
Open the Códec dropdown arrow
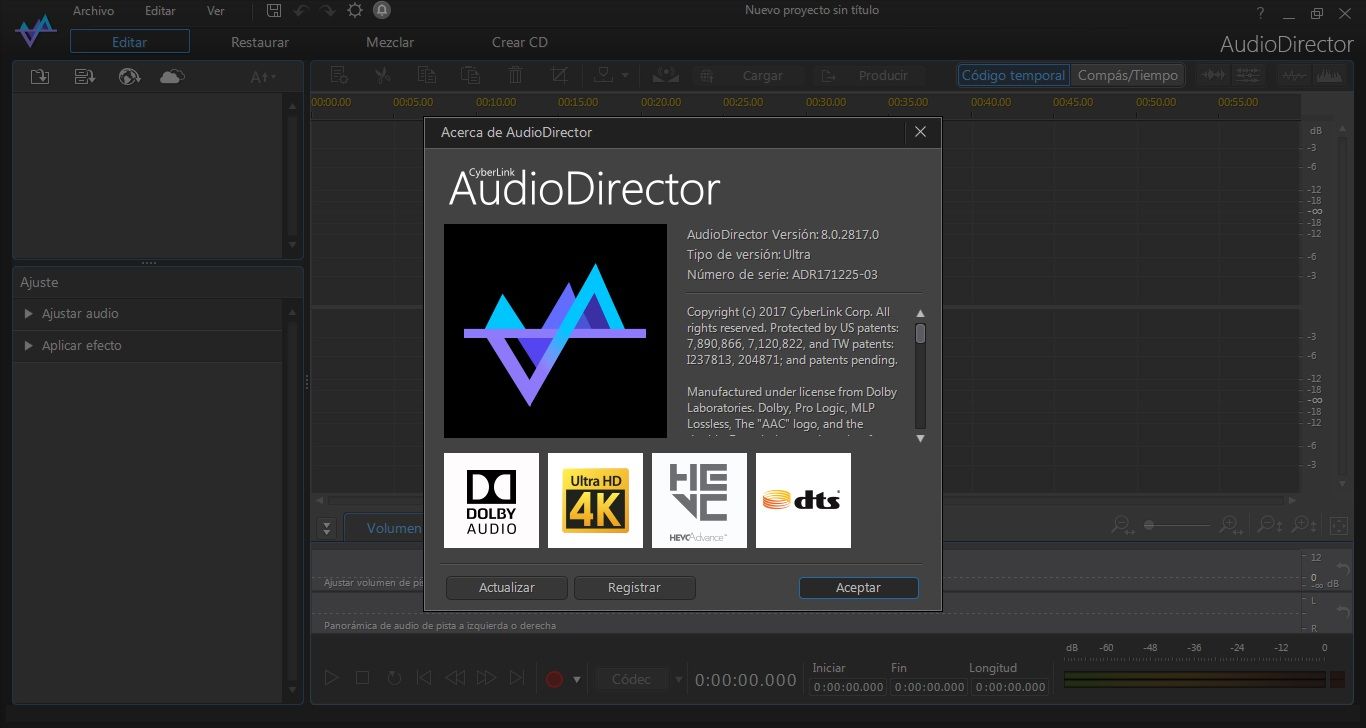pyautogui.click(x=679, y=680)
